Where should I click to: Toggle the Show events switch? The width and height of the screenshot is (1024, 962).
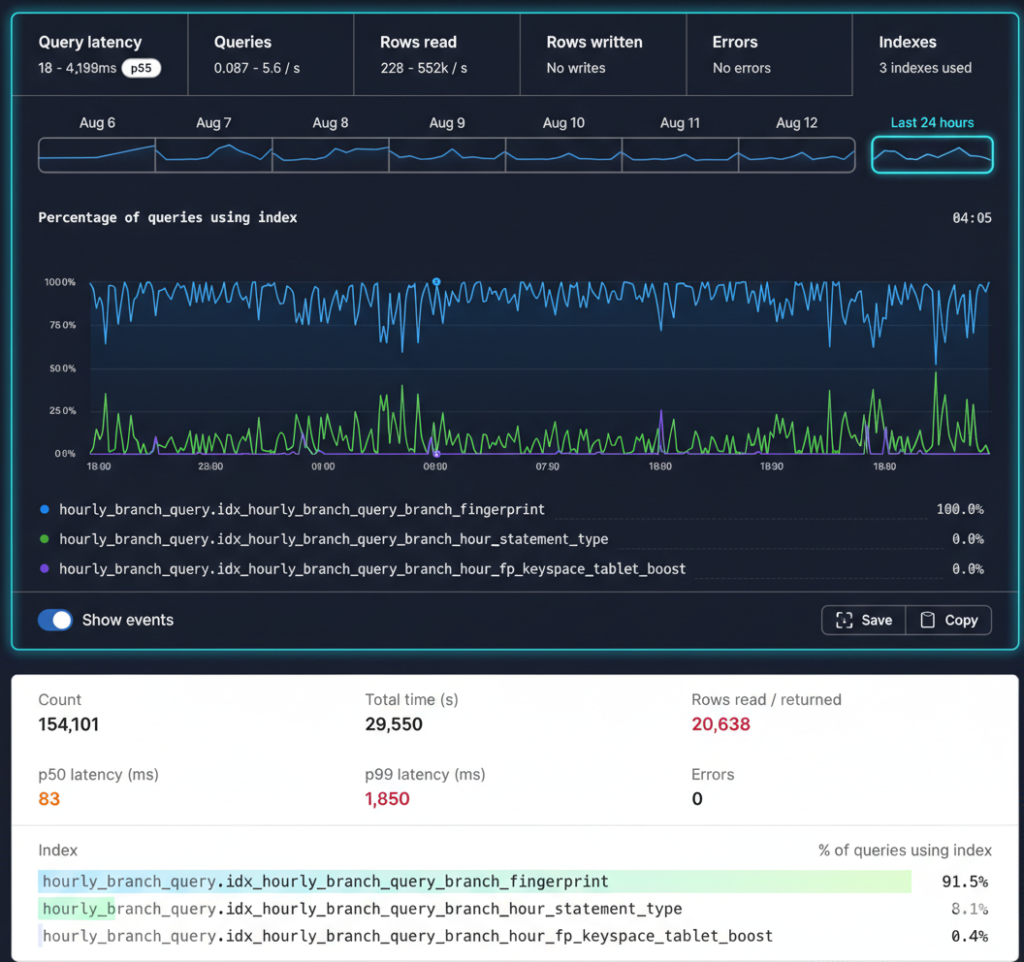coord(56,620)
